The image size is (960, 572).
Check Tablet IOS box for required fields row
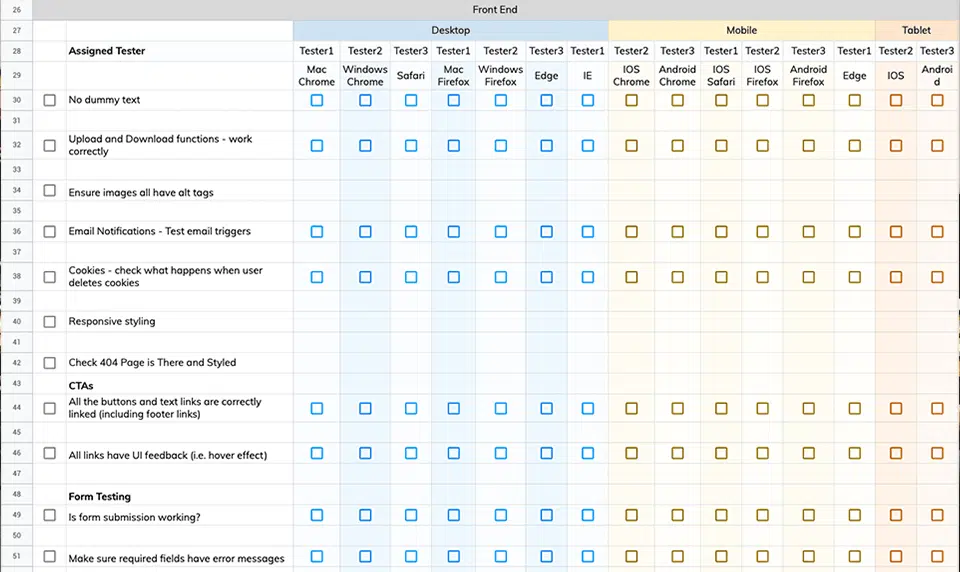[896, 556]
